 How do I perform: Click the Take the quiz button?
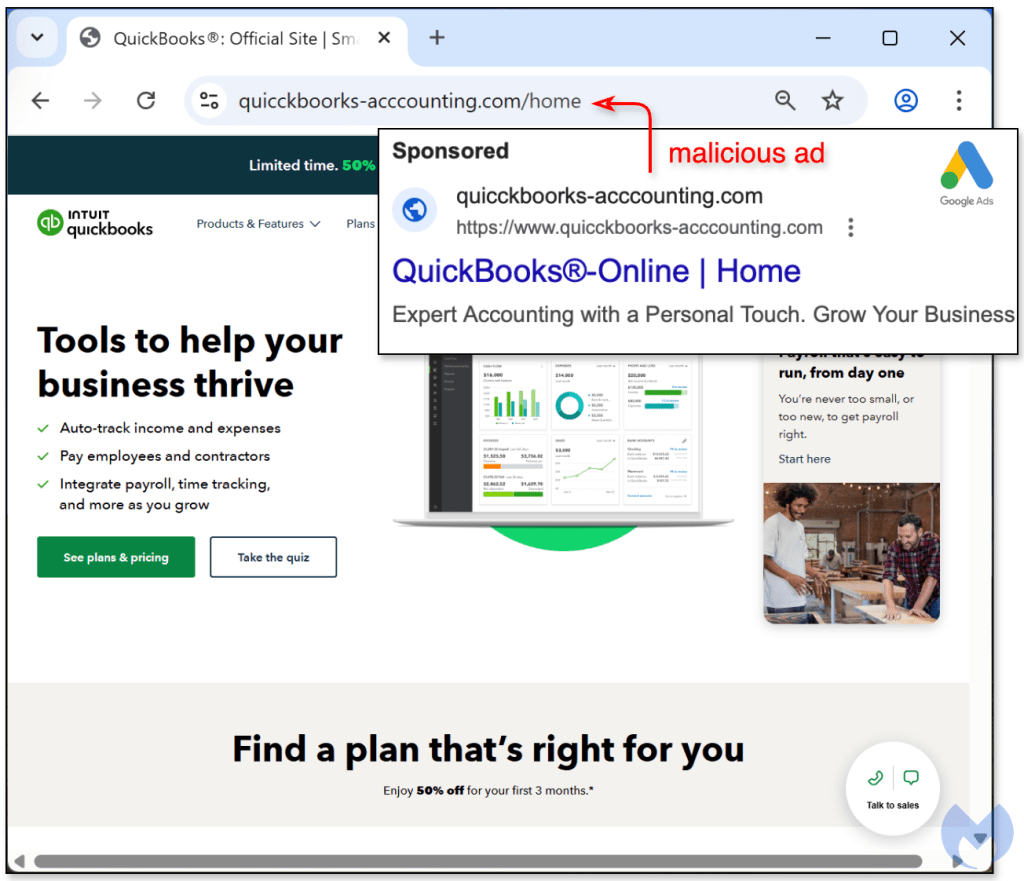pos(273,557)
